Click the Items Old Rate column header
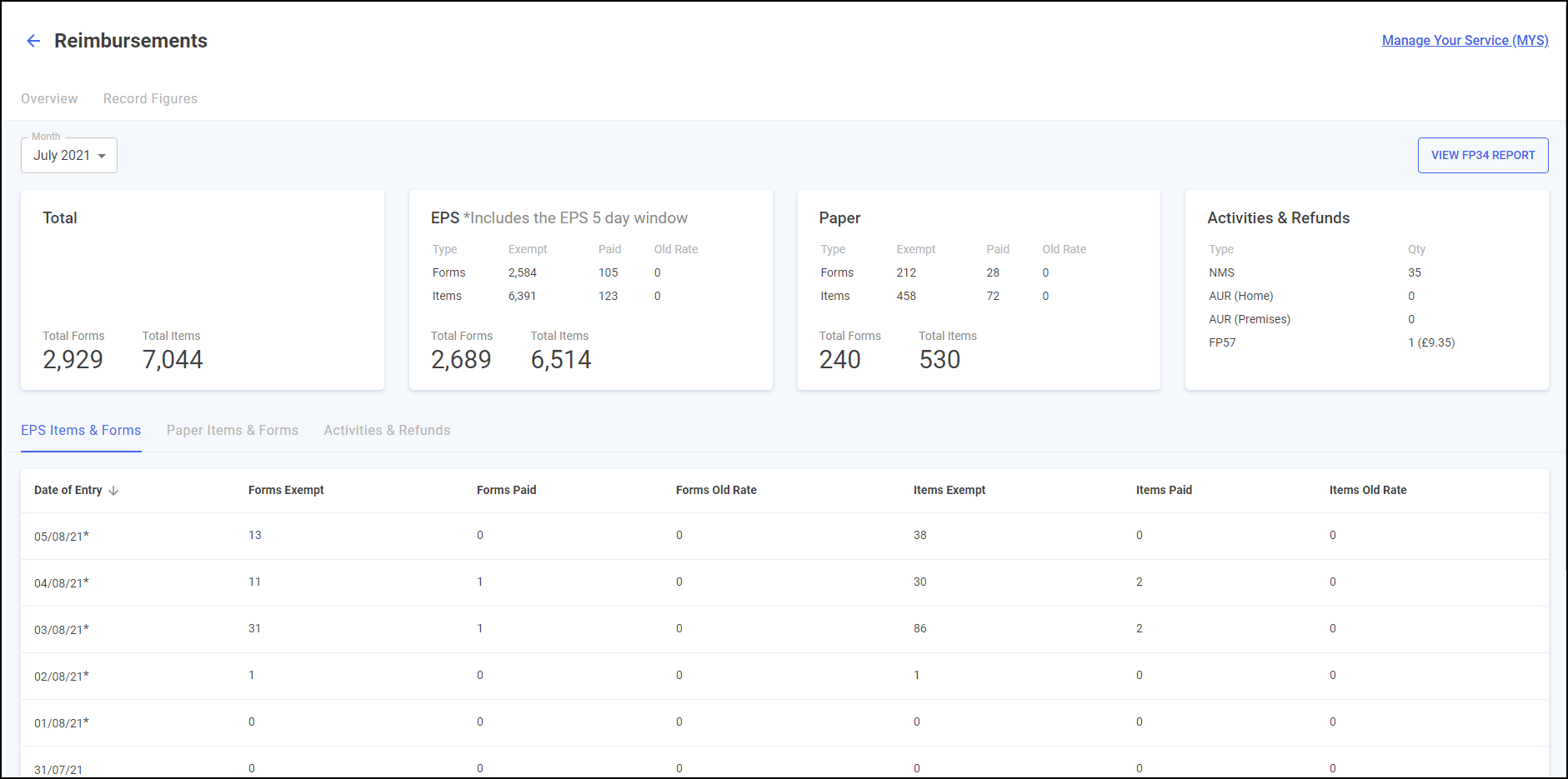 pyautogui.click(x=1367, y=490)
